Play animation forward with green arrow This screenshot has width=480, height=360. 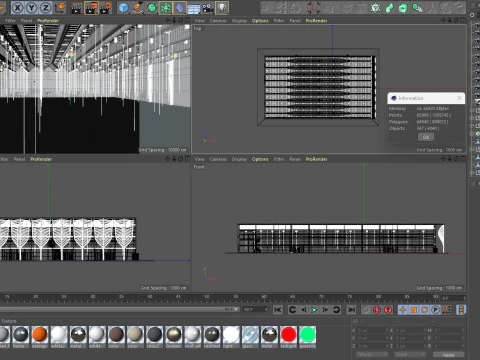click(314, 310)
